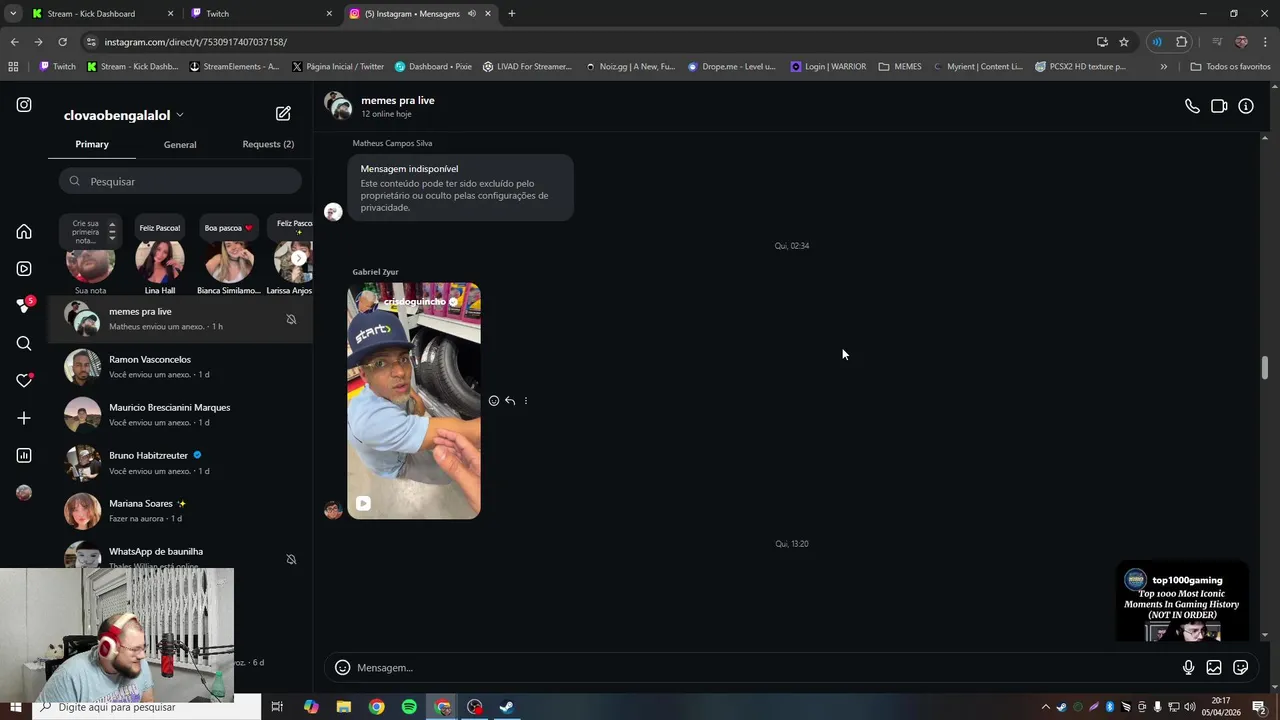Open Todos os favoritos folder
The width and height of the screenshot is (1280, 720).
point(1230,67)
